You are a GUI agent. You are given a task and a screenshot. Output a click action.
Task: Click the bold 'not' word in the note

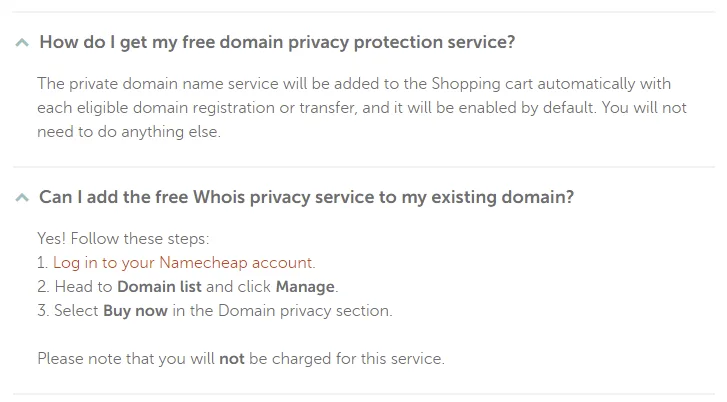tap(232, 359)
